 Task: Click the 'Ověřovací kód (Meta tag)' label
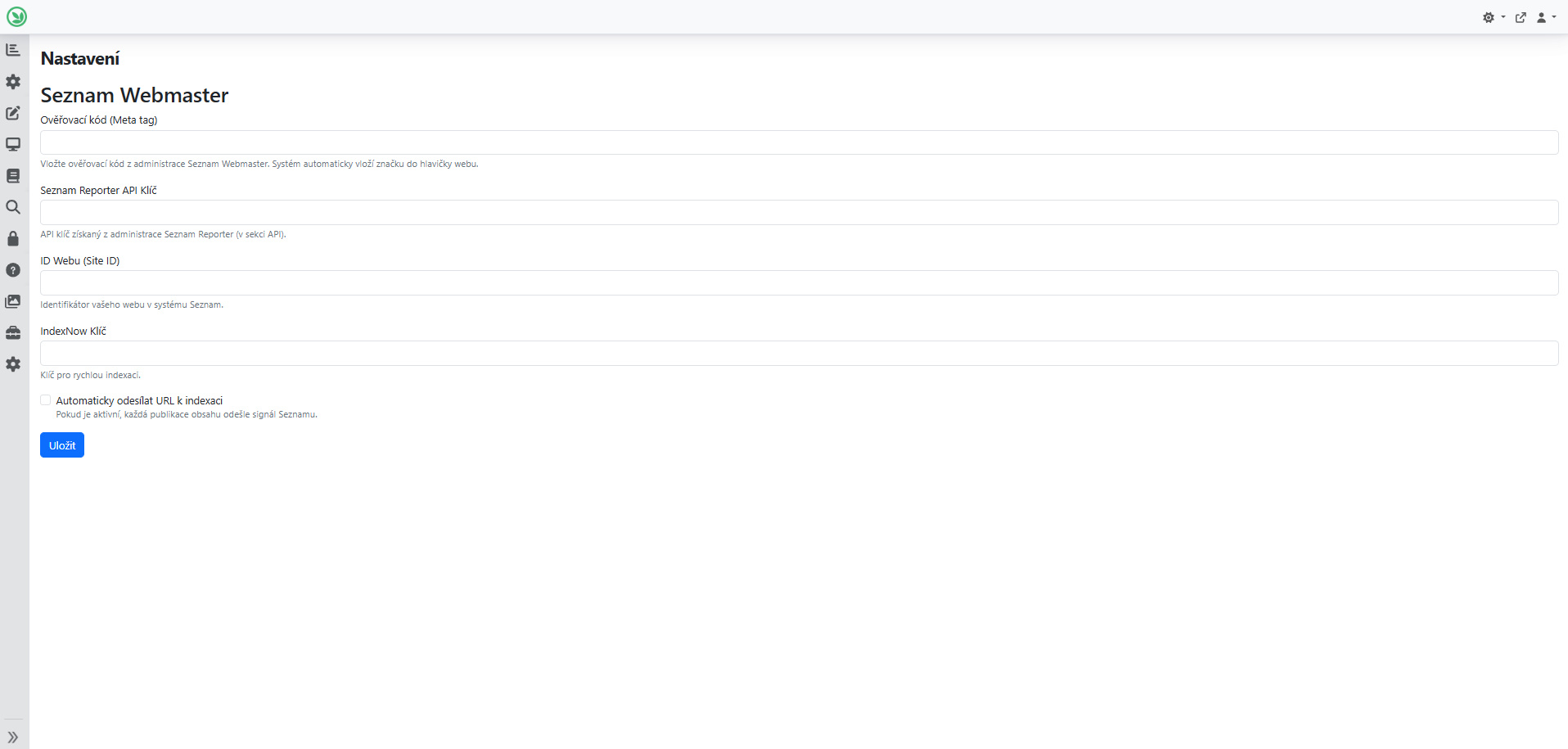click(99, 120)
